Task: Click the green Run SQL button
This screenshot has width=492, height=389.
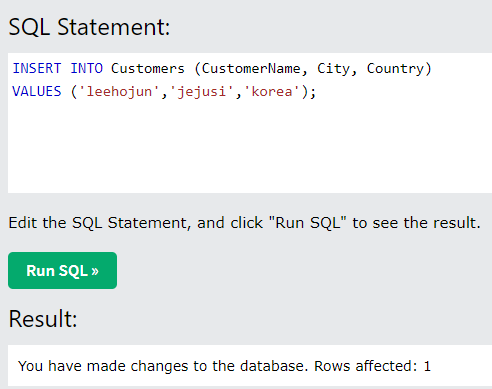Action: (x=62, y=270)
